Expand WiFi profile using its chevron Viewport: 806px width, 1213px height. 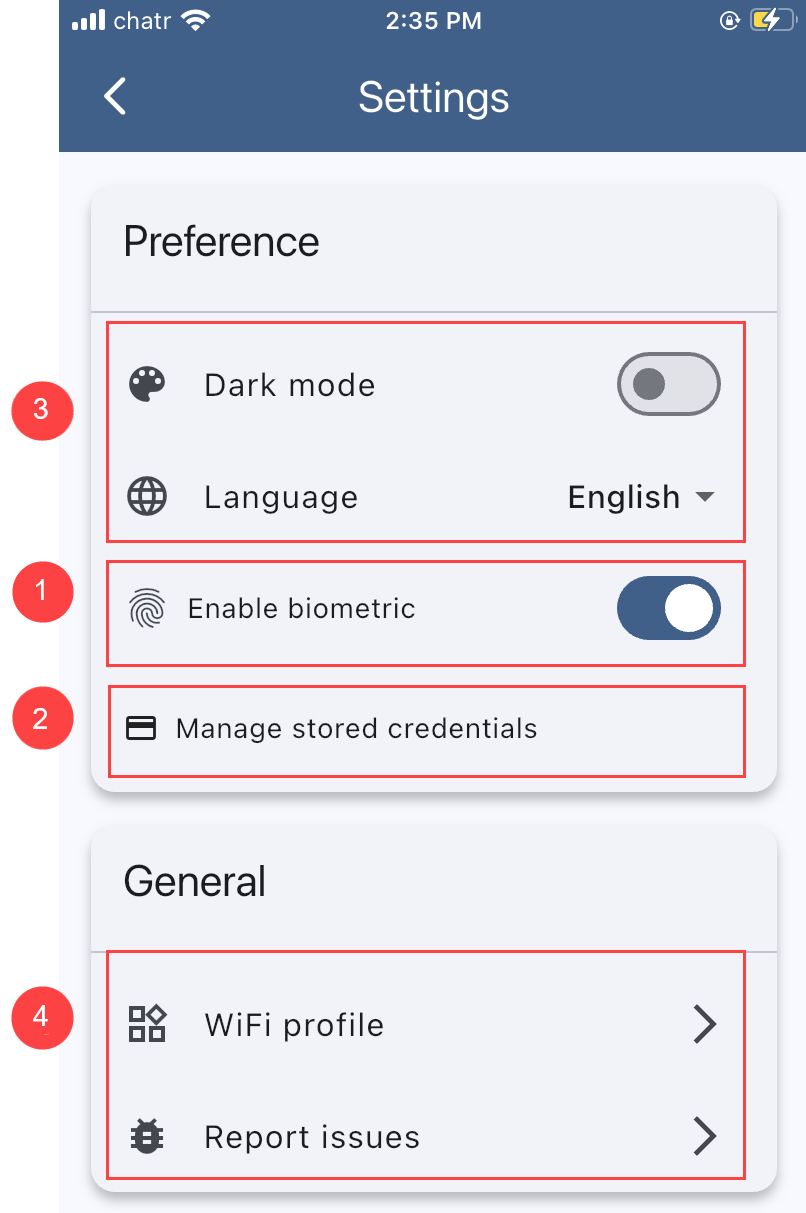[x=705, y=1024]
